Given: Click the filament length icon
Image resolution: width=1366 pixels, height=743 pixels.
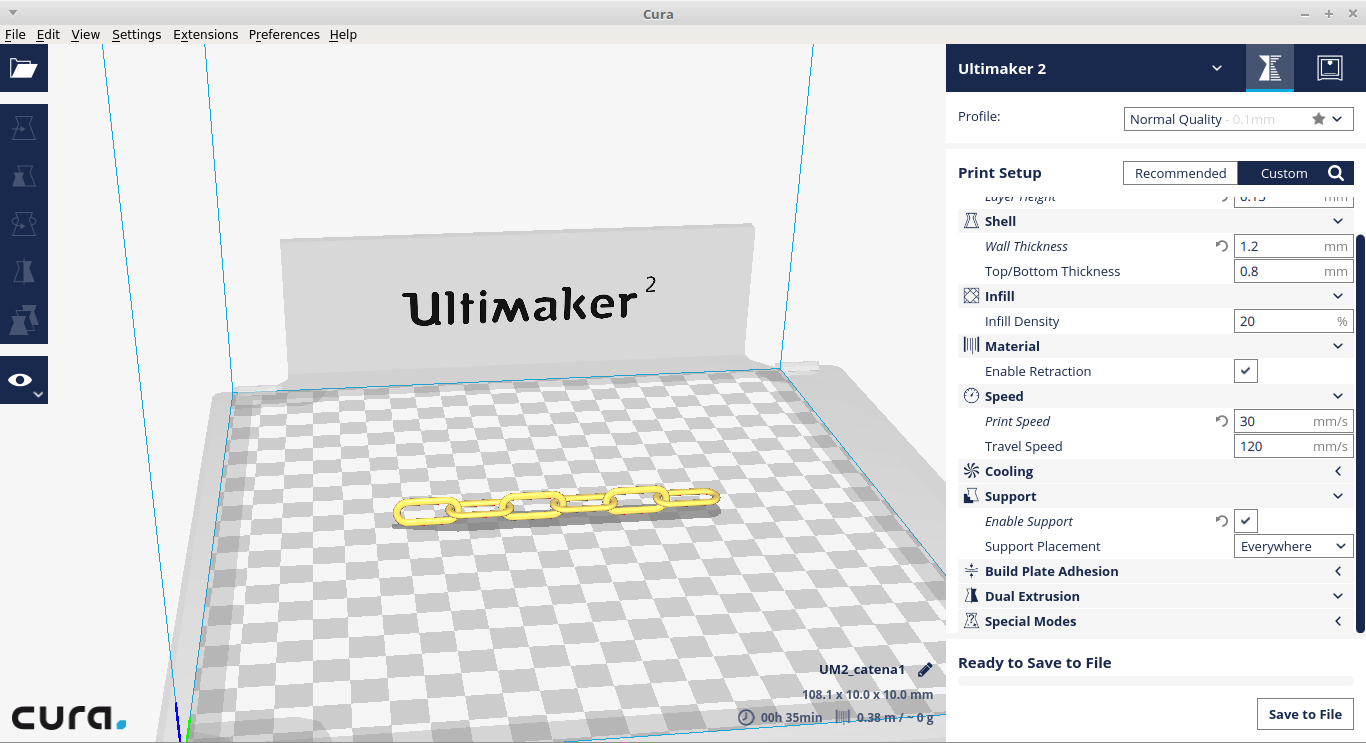Looking at the screenshot, I should (842, 717).
